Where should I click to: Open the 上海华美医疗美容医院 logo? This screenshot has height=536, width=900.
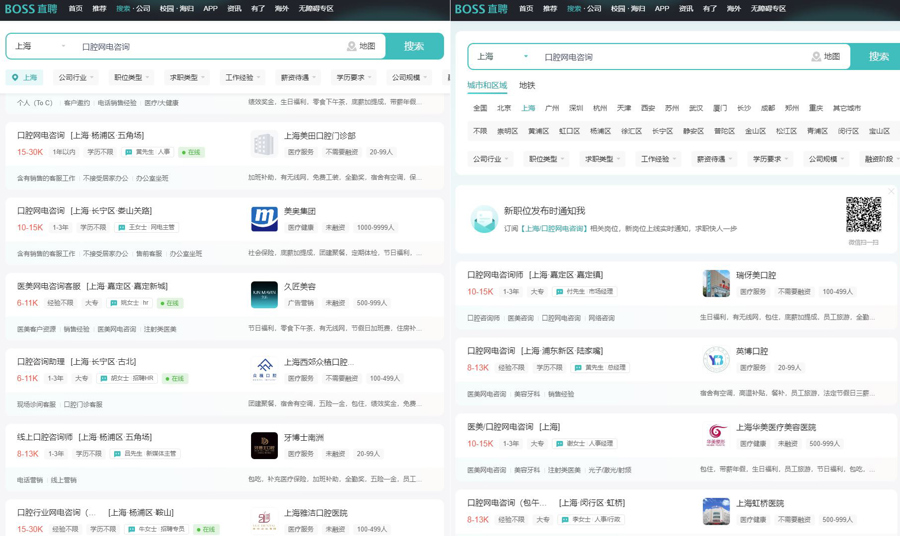[716, 436]
